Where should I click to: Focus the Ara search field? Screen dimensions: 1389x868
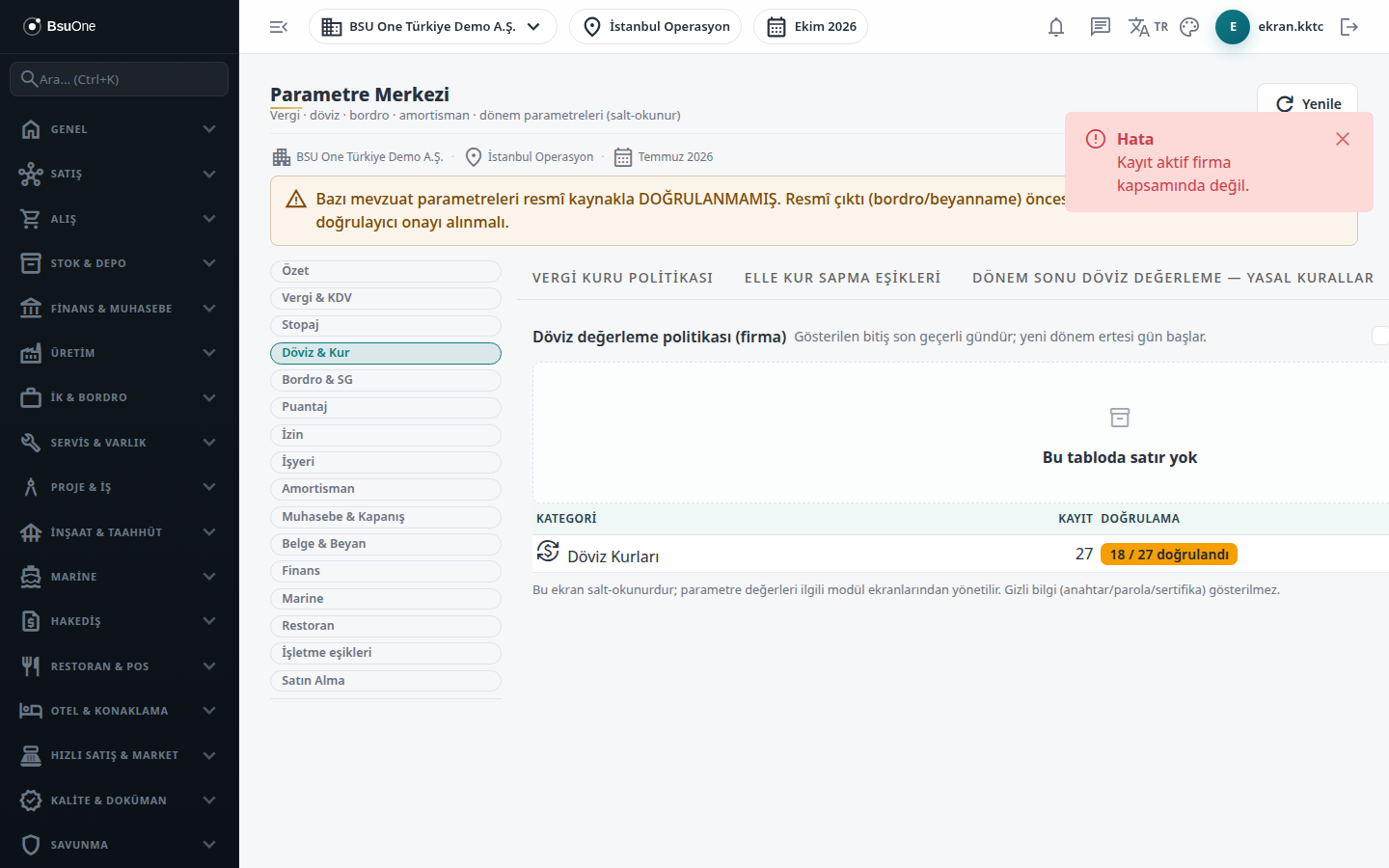(120, 79)
